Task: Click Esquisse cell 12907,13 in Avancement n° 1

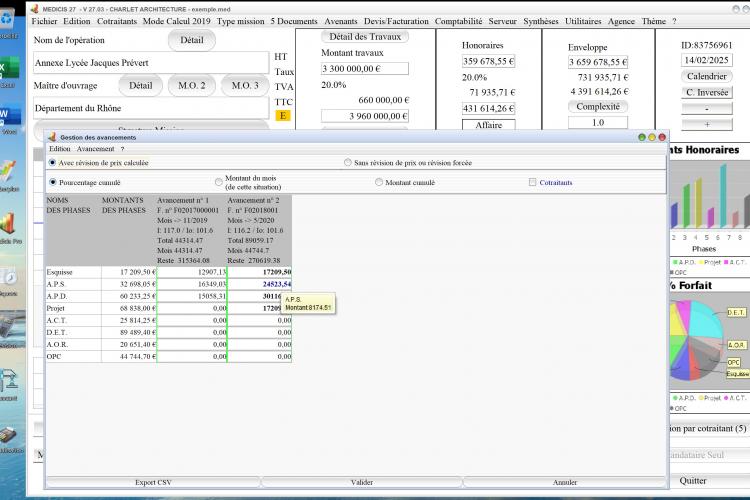Action: pyautogui.click(x=192, y=272)
